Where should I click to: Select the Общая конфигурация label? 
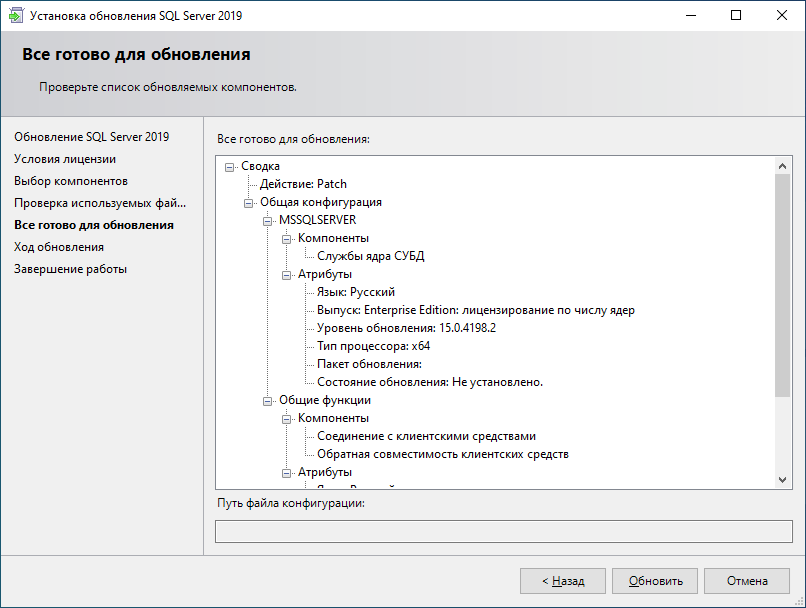click(x=320, y=202)
